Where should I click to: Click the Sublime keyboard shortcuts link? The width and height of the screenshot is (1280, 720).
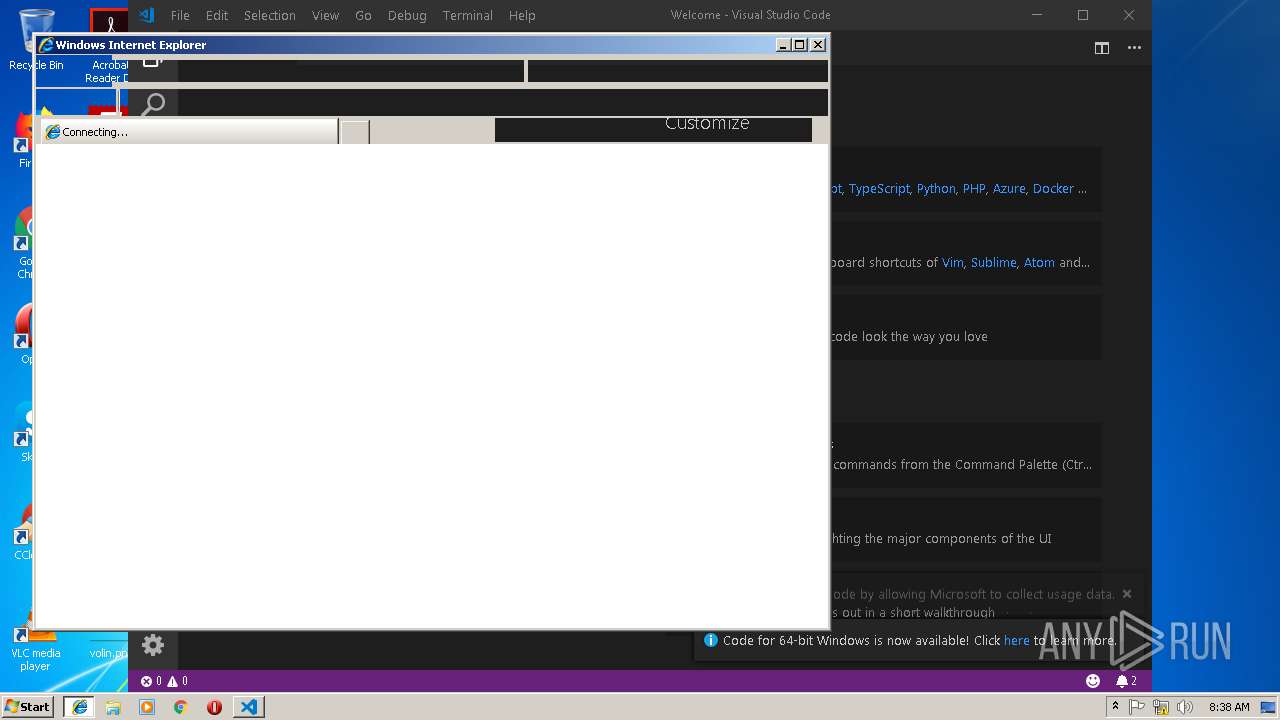(993, 262)
